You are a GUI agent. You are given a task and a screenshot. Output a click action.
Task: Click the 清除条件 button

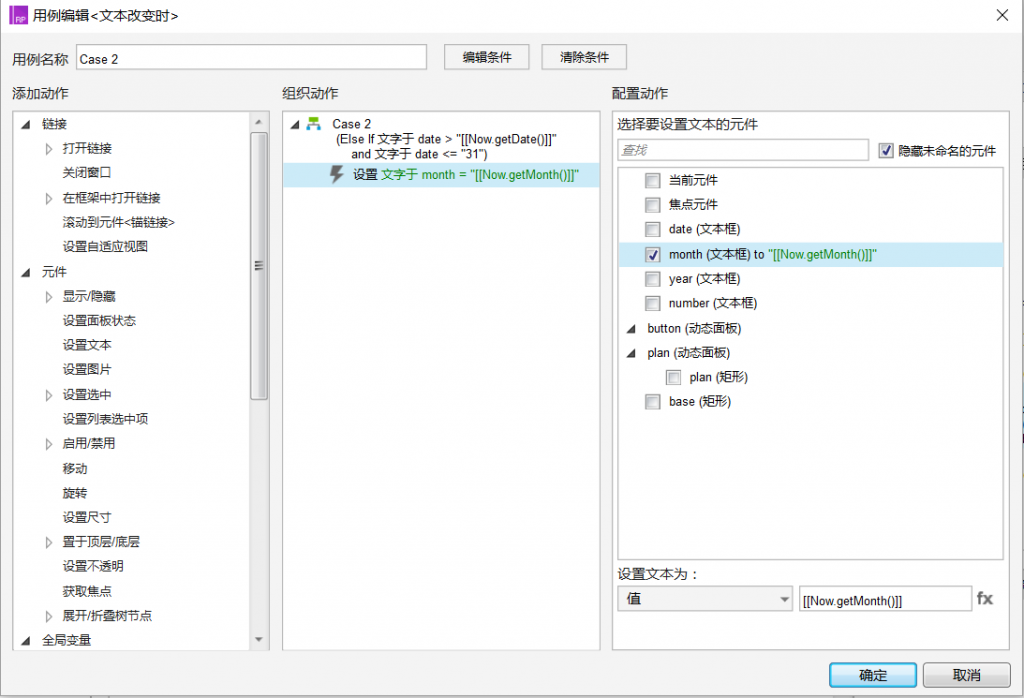point(584,57)
